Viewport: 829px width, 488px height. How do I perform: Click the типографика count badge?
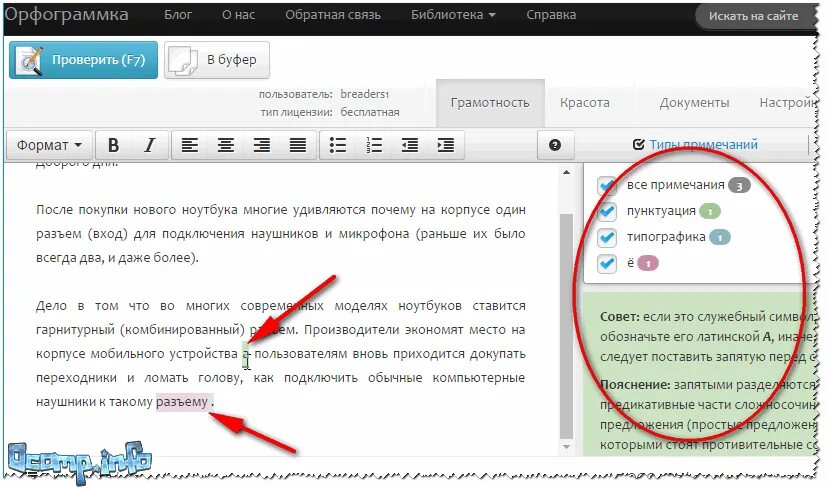(720, 237)
